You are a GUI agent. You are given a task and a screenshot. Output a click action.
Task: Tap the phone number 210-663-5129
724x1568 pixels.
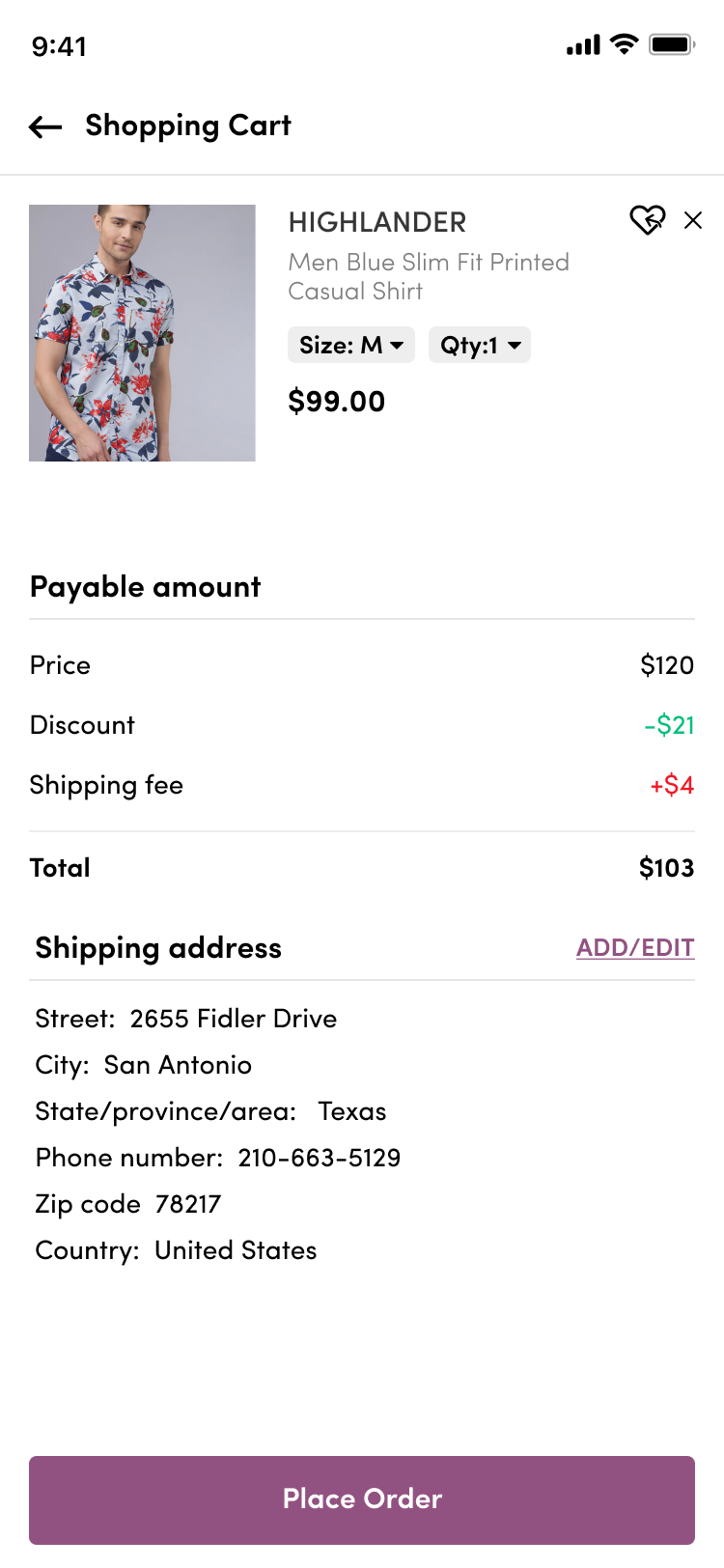[x=320, y=1158]
